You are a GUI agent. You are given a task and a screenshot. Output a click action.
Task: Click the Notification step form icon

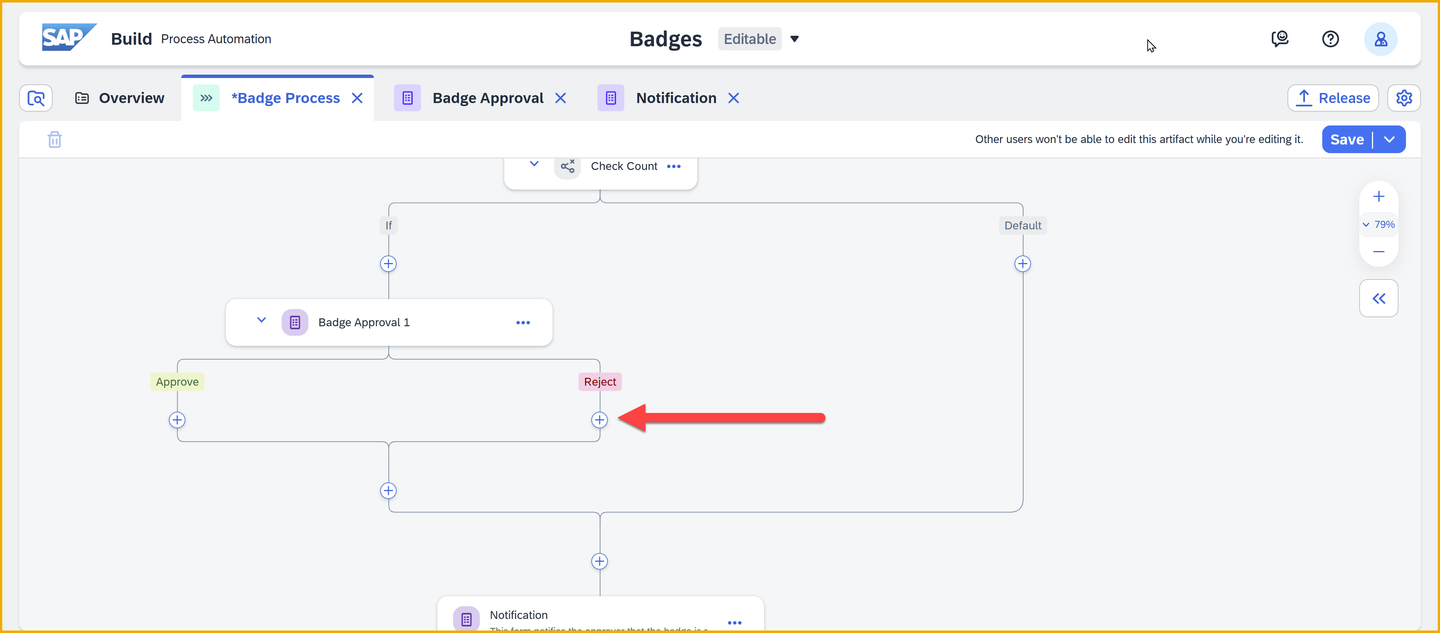(x=466, y=619)
